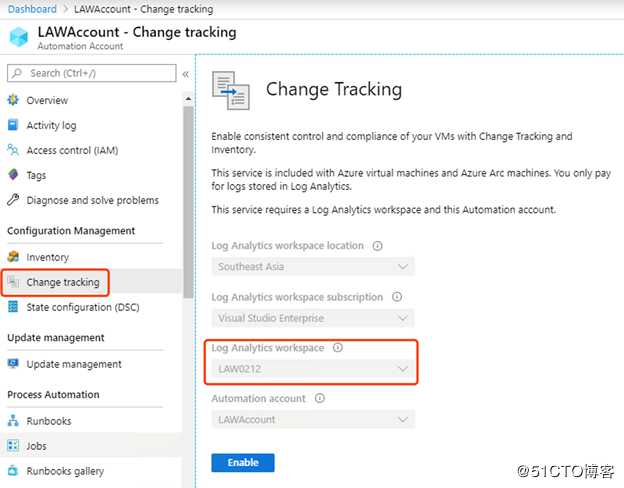Viewport: 624px width, 488px height.
Task: Click the Jobs grid icon
Action: (x=13, y=445)
